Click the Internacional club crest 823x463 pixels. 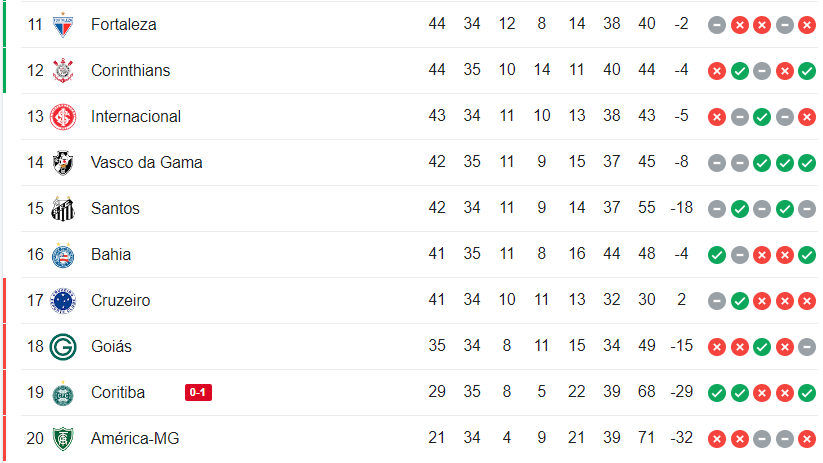63,116
